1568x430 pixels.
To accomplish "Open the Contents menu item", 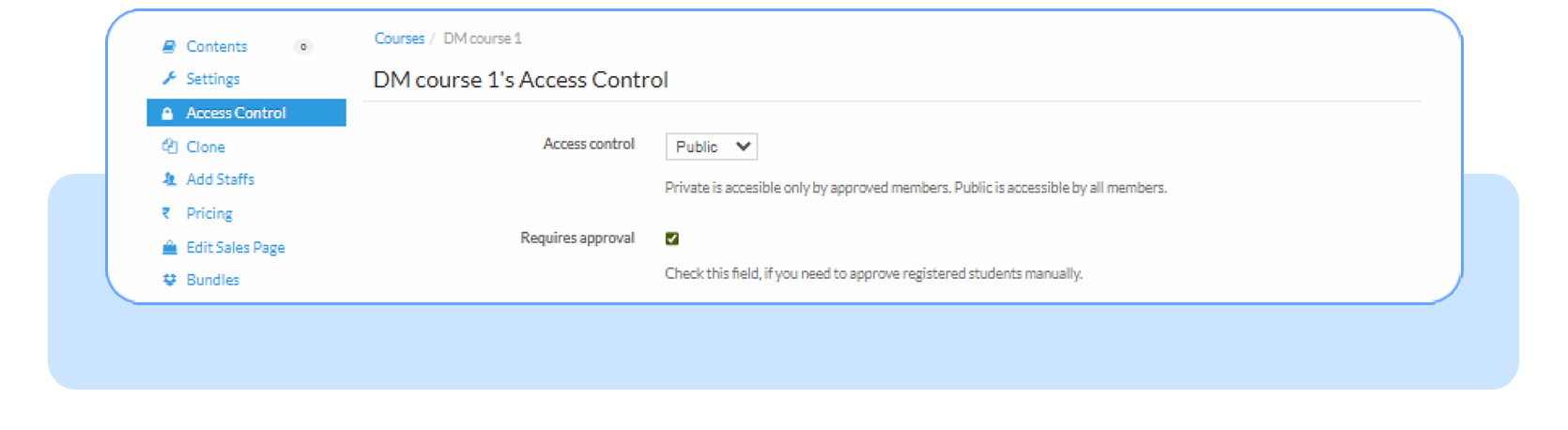I will pos(217,46).
